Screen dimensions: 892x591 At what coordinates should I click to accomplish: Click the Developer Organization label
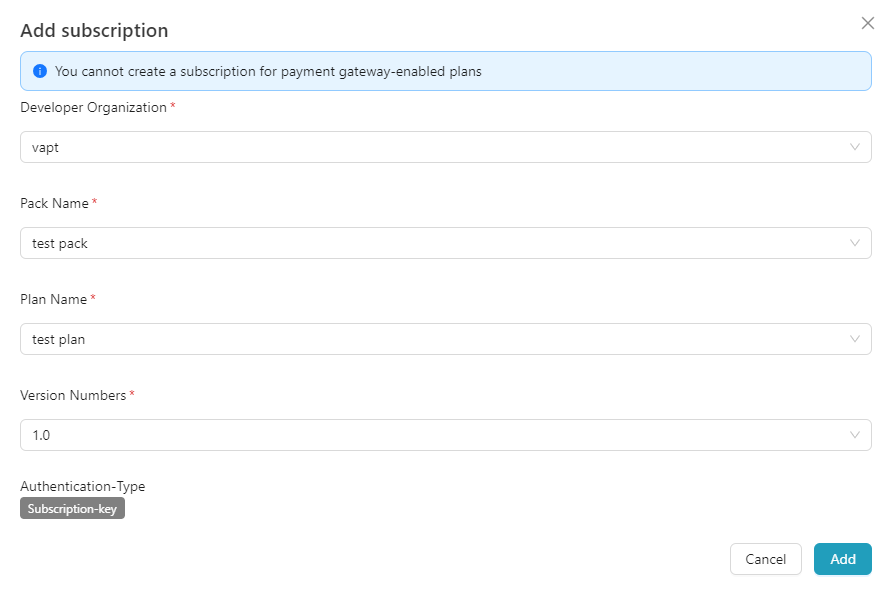coord(93,107)
